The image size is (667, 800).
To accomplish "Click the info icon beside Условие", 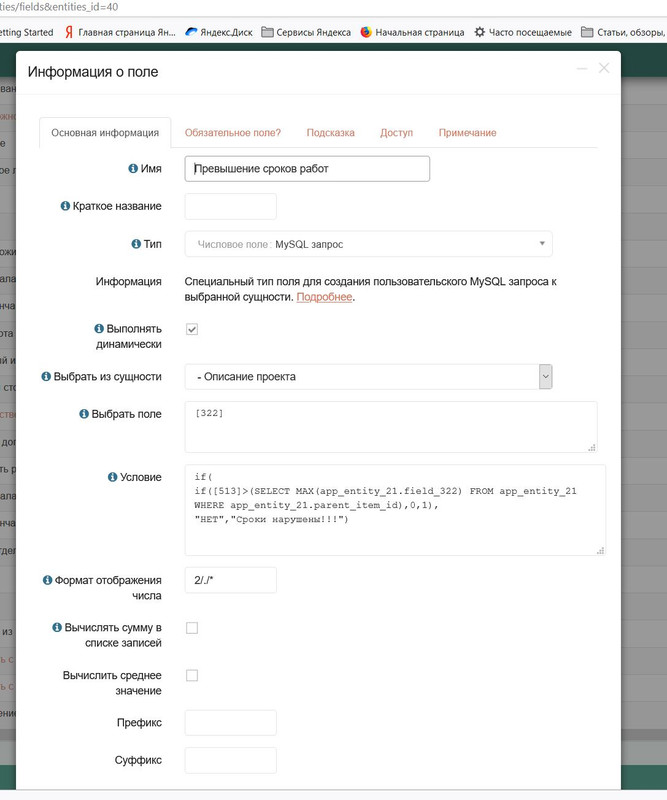I will click(x=112, y=477).
